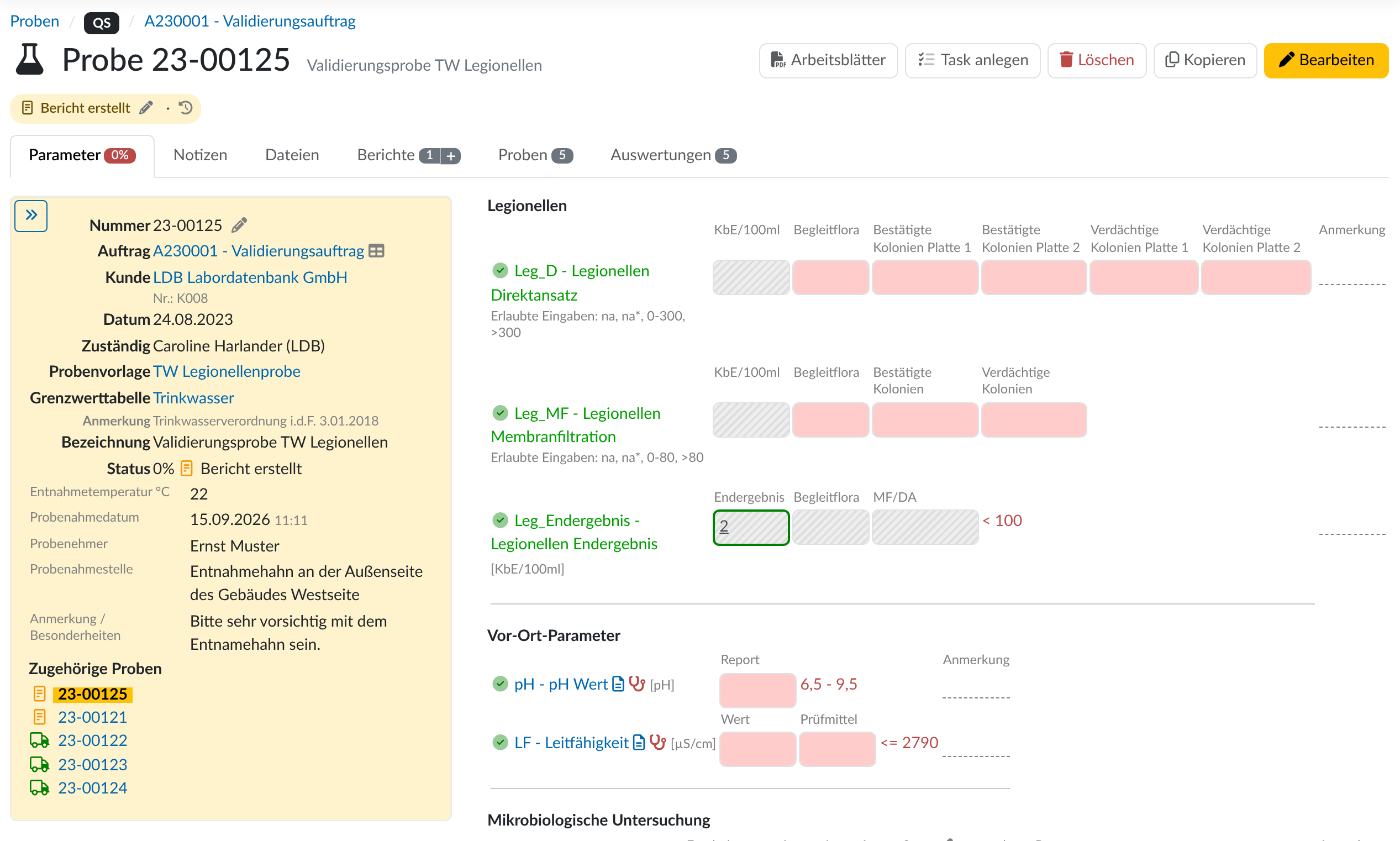Open the status history clock icon
Screen dimensions: 1400x841
[x=186, y=108]
